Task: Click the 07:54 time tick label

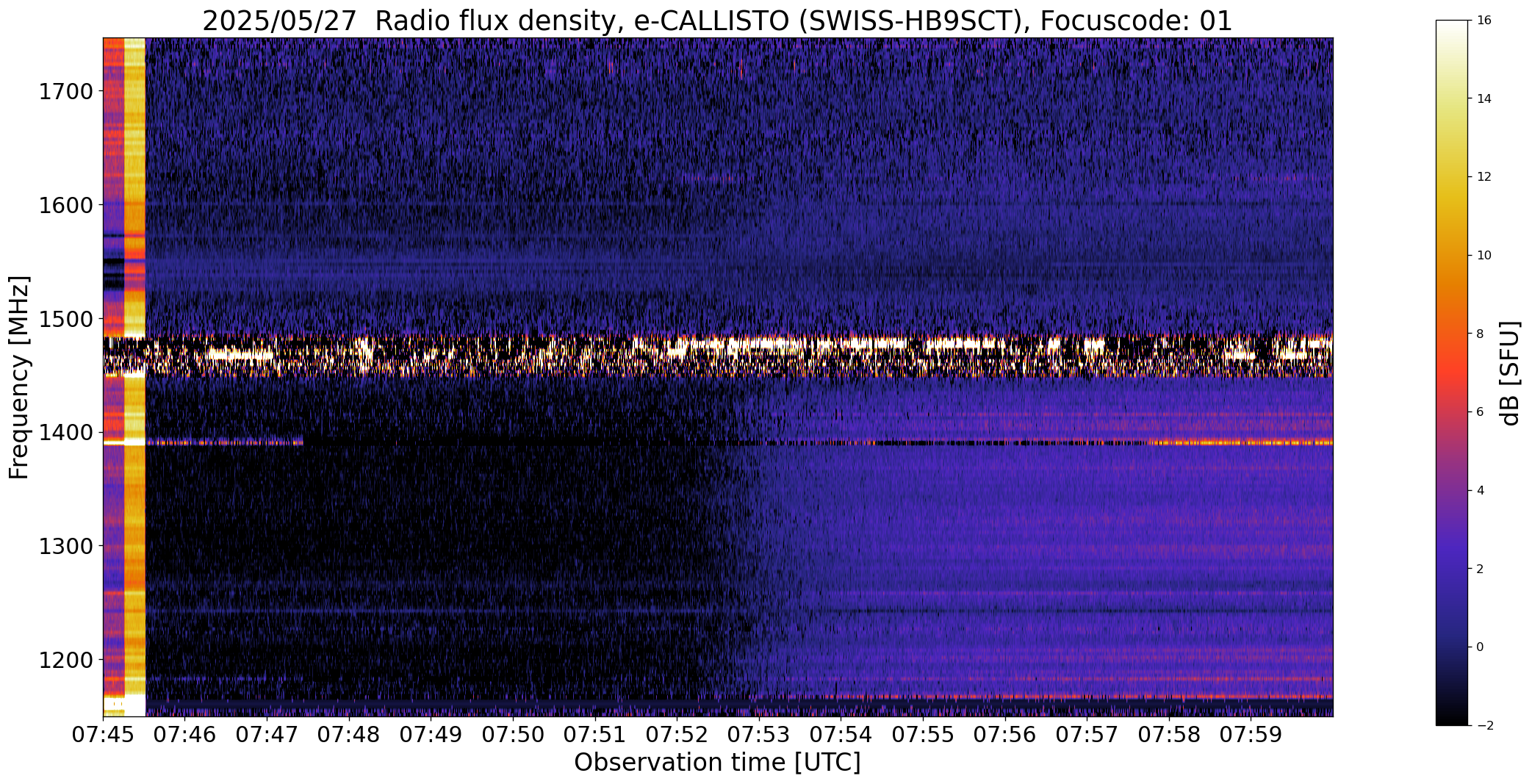Action: click(841, 734)
